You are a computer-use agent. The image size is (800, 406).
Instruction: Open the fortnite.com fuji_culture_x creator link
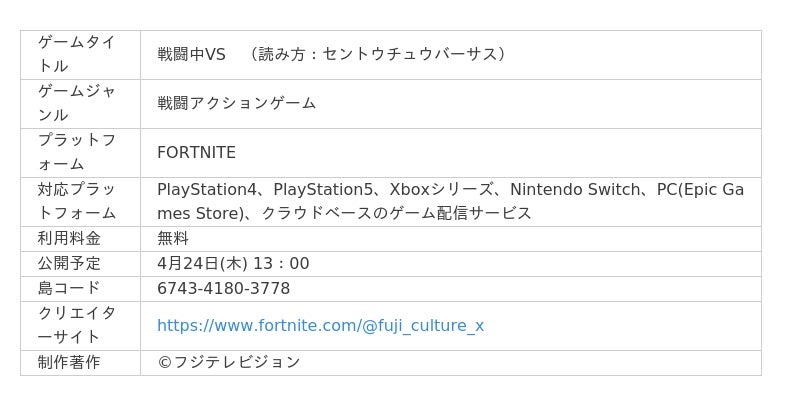pos(320,326)
